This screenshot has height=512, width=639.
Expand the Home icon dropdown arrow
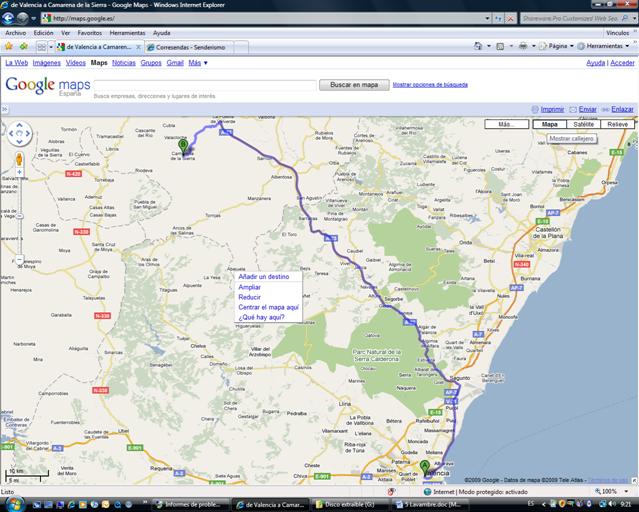[489, 46]
